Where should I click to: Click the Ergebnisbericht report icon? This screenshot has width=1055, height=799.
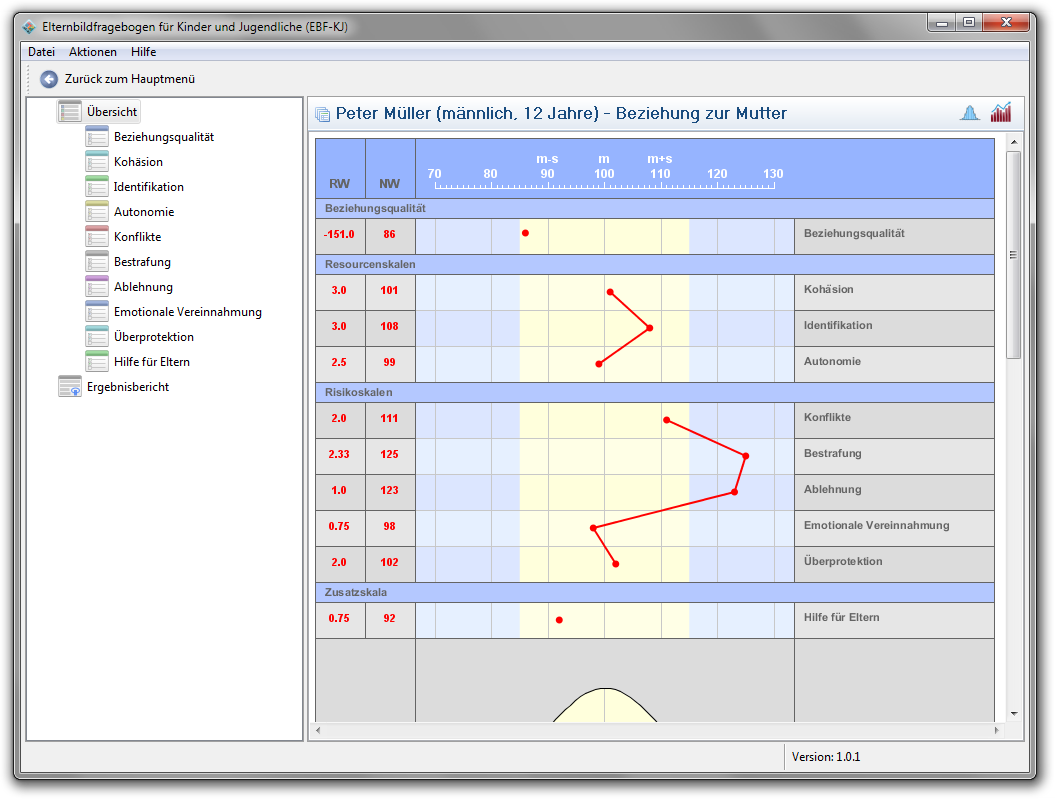tap(70, 386)
